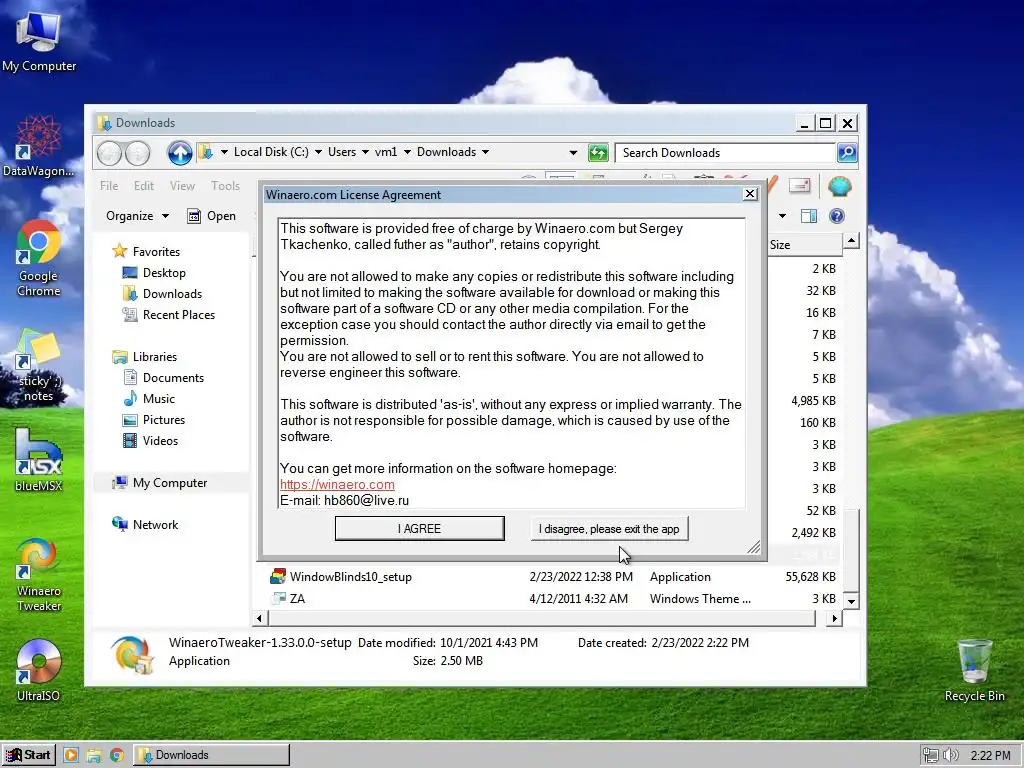Toggle the preview pane icon
The height and width of the screenshot is (768, 1024).
pyautogui.click(x=808, y=216)
